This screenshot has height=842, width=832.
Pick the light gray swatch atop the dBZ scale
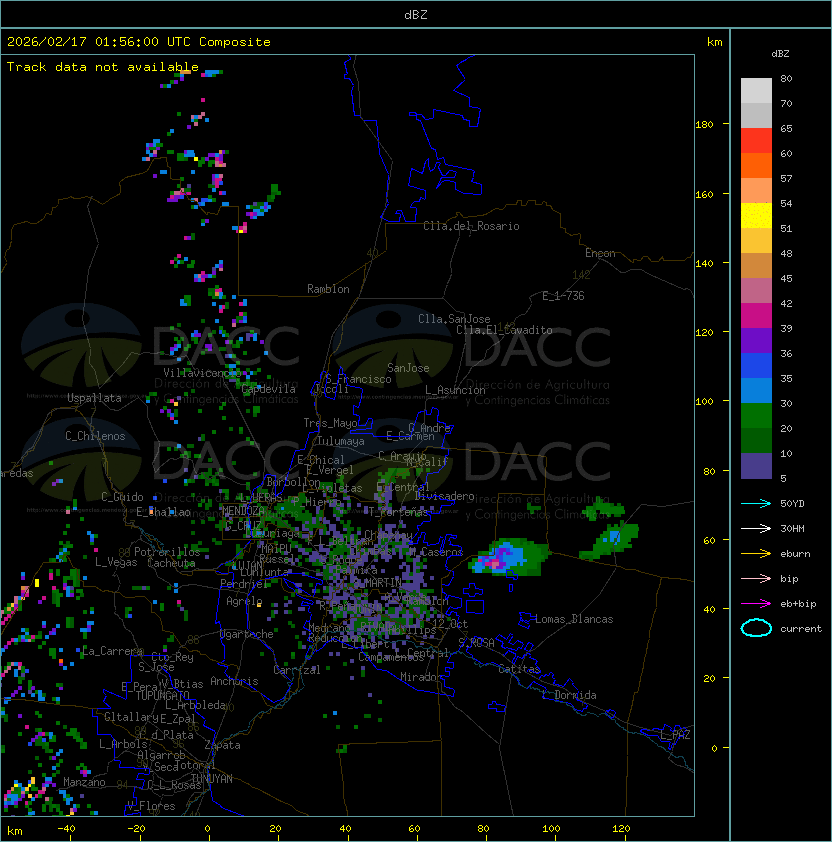756,90
